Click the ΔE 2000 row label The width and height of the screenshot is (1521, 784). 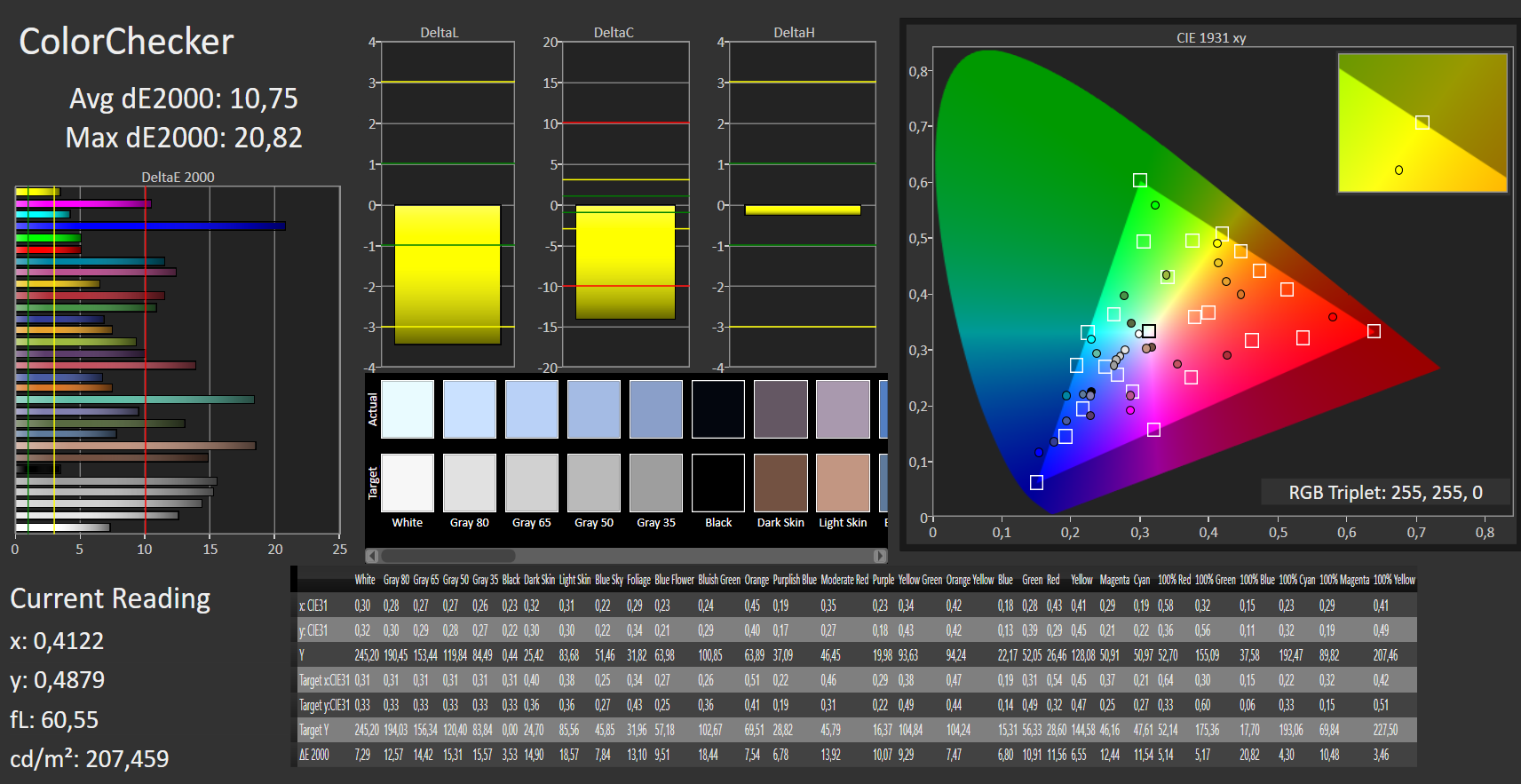click(314, 755)
